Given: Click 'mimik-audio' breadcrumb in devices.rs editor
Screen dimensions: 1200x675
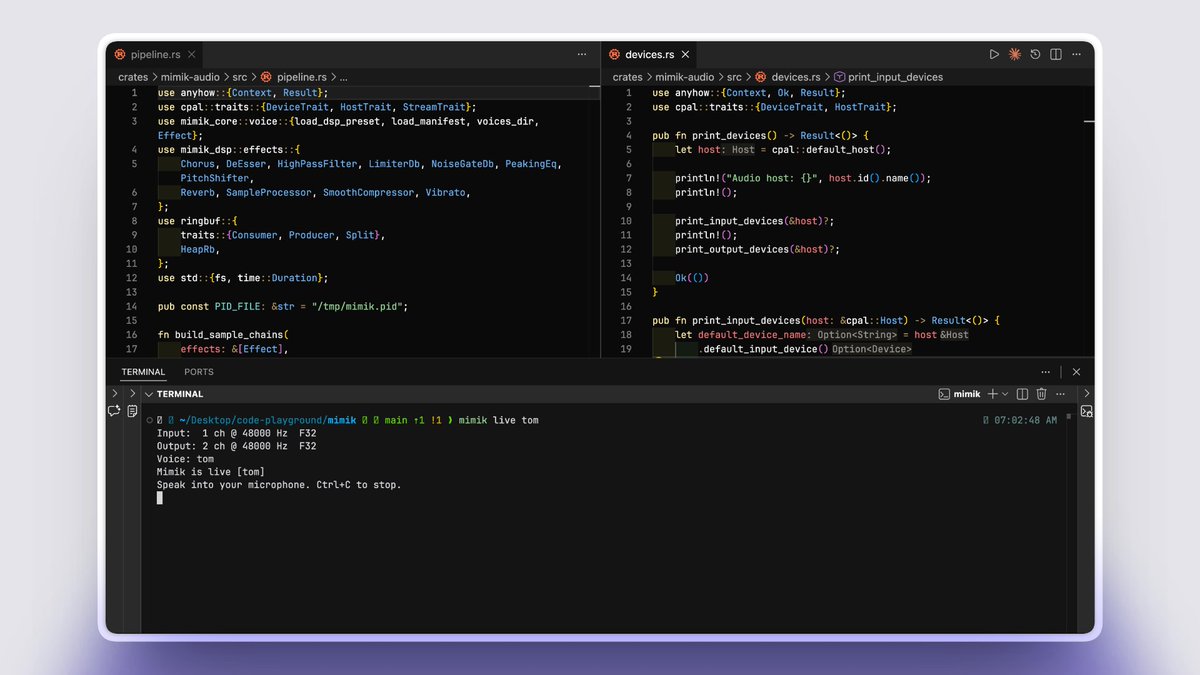Looking at the screenshot, I should click(684, 77).
